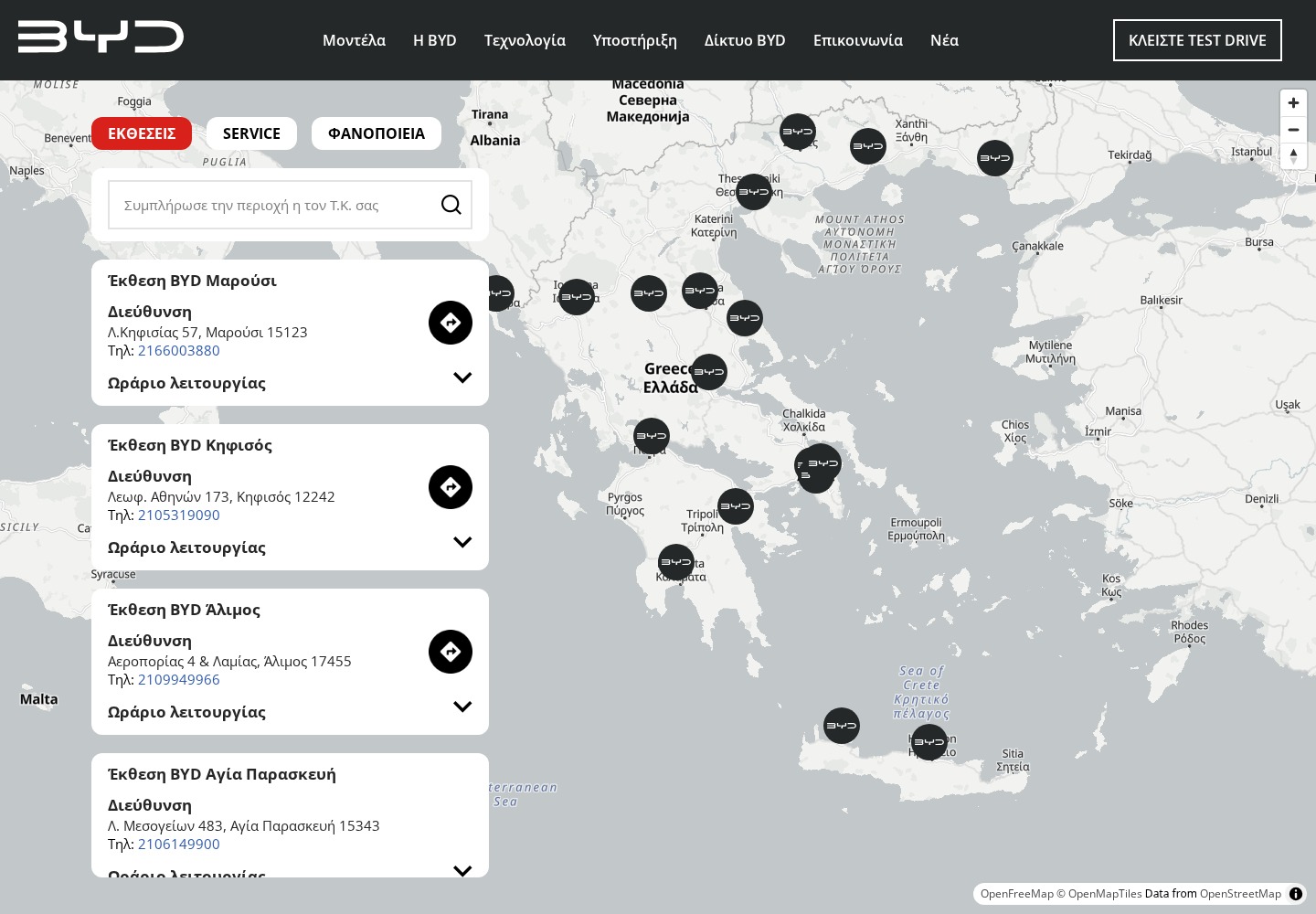Call Κηφισός phone 2105319090

tap(178, 515)
